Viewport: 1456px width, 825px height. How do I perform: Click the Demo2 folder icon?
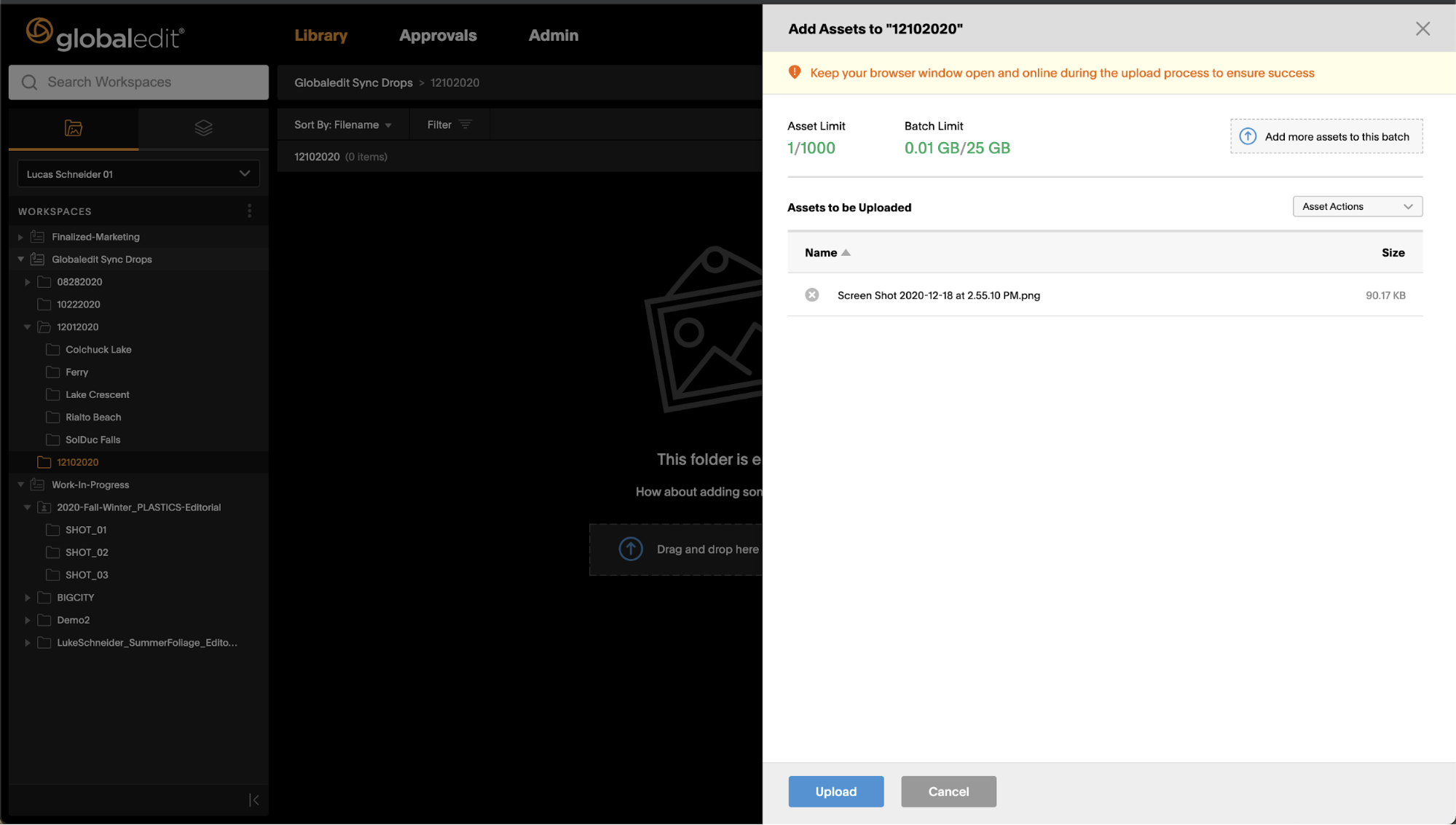click(x=44, y=620)
